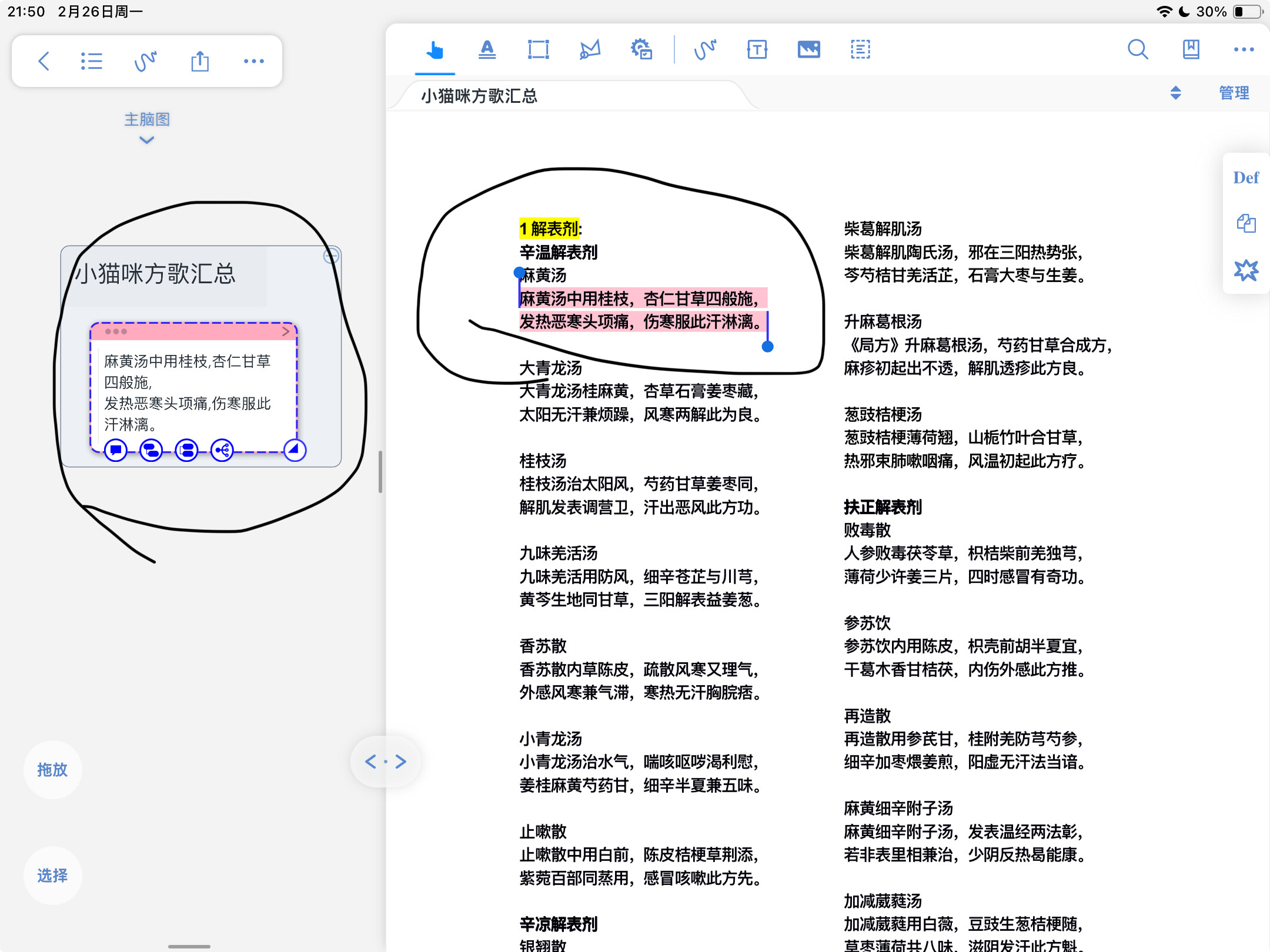This screenshot has height=952, width=1270.
Task: Open the pink card three-dot menu
Action: [116, 331]
